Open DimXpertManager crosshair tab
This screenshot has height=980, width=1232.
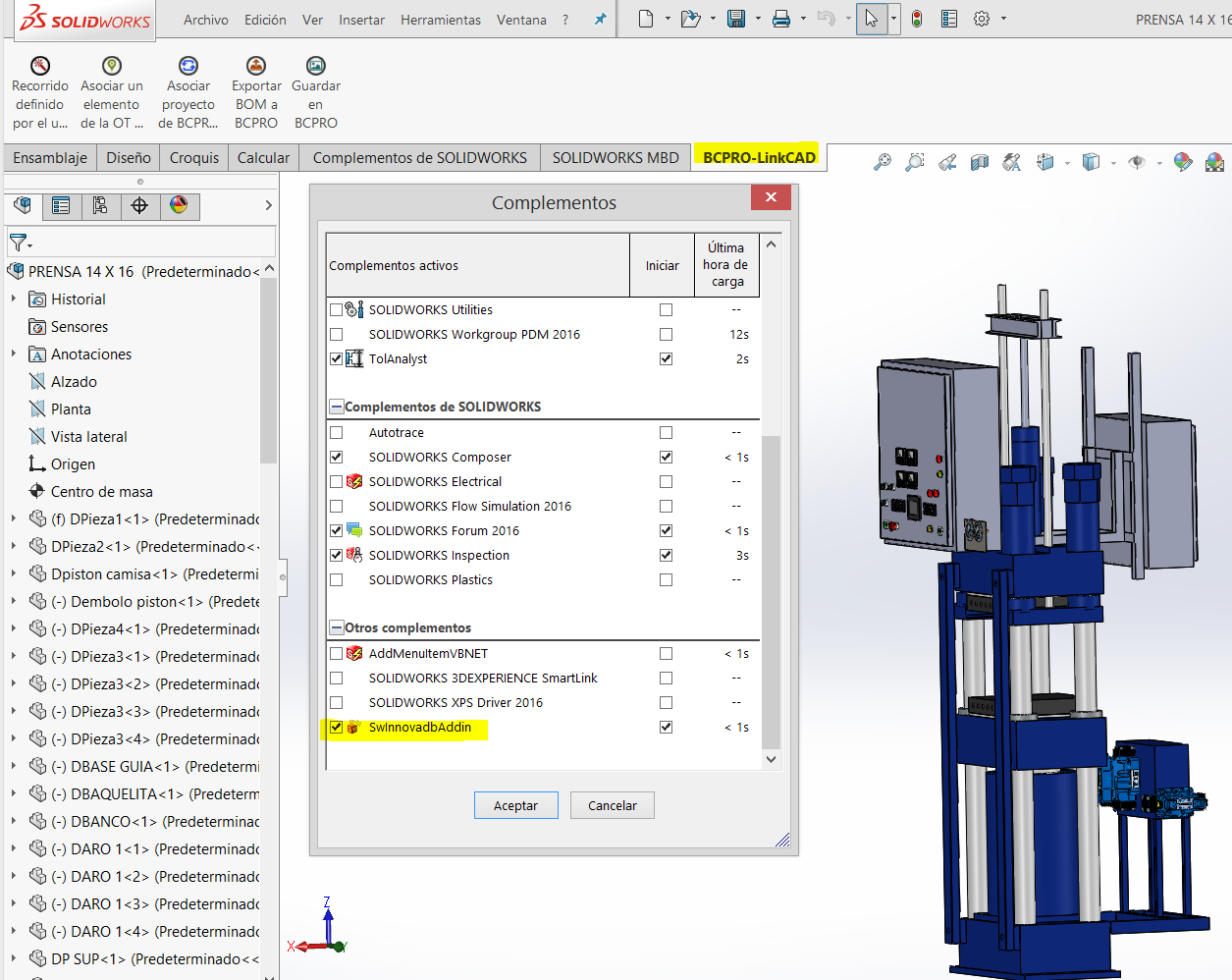(x=139, y=205)
